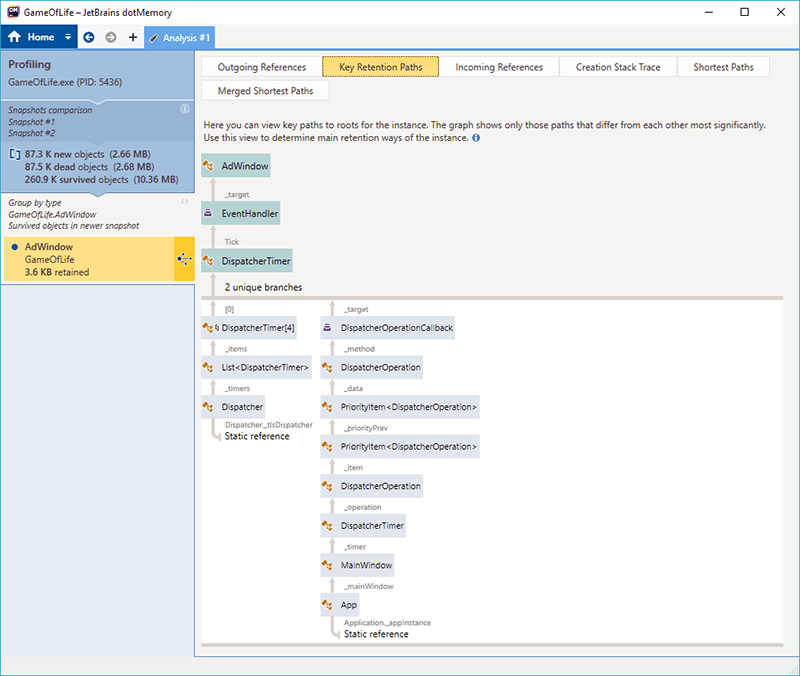
Task: Switch to the Analysis #1 tab
Action: 180,37
